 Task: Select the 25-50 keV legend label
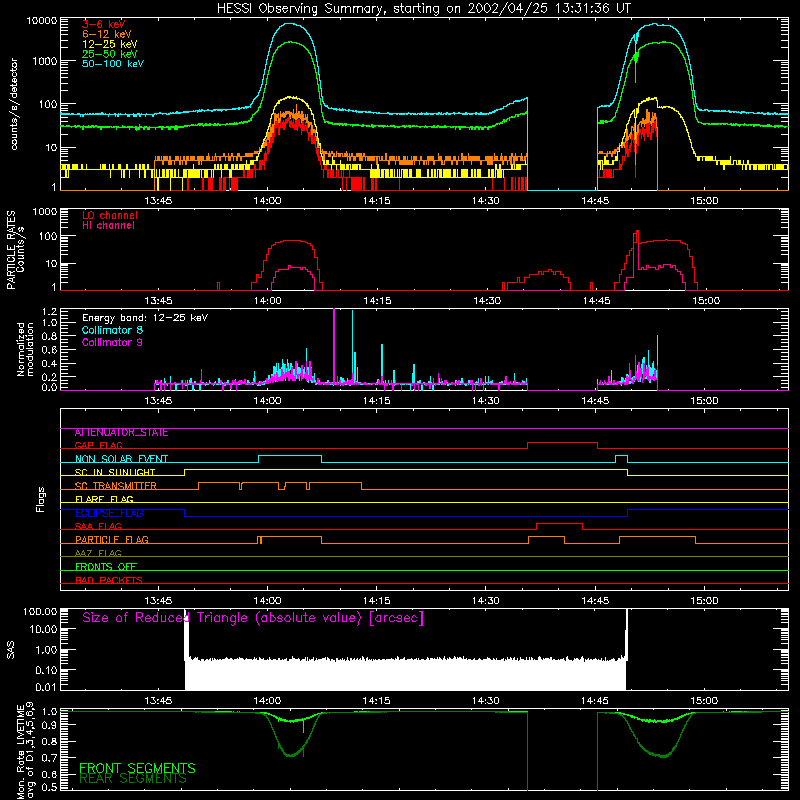(109, 54)
